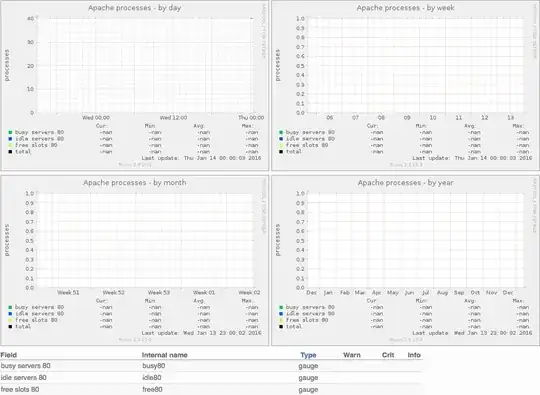Viewport: 540px width, 395px height.
Task: Click blue idle servers swatch in week graph
Action: pos(281,139)
